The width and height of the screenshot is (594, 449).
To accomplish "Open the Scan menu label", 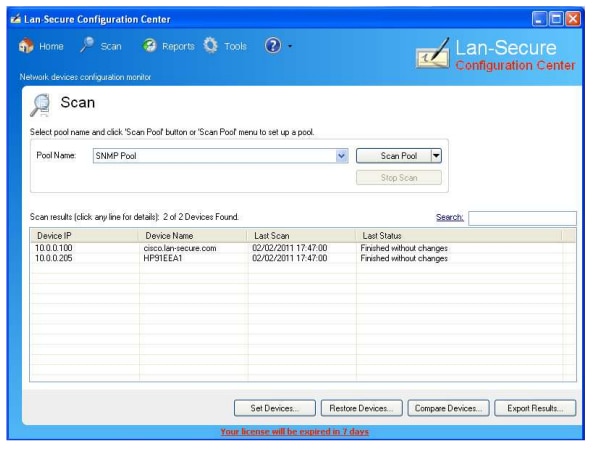I will coord(111,46).
